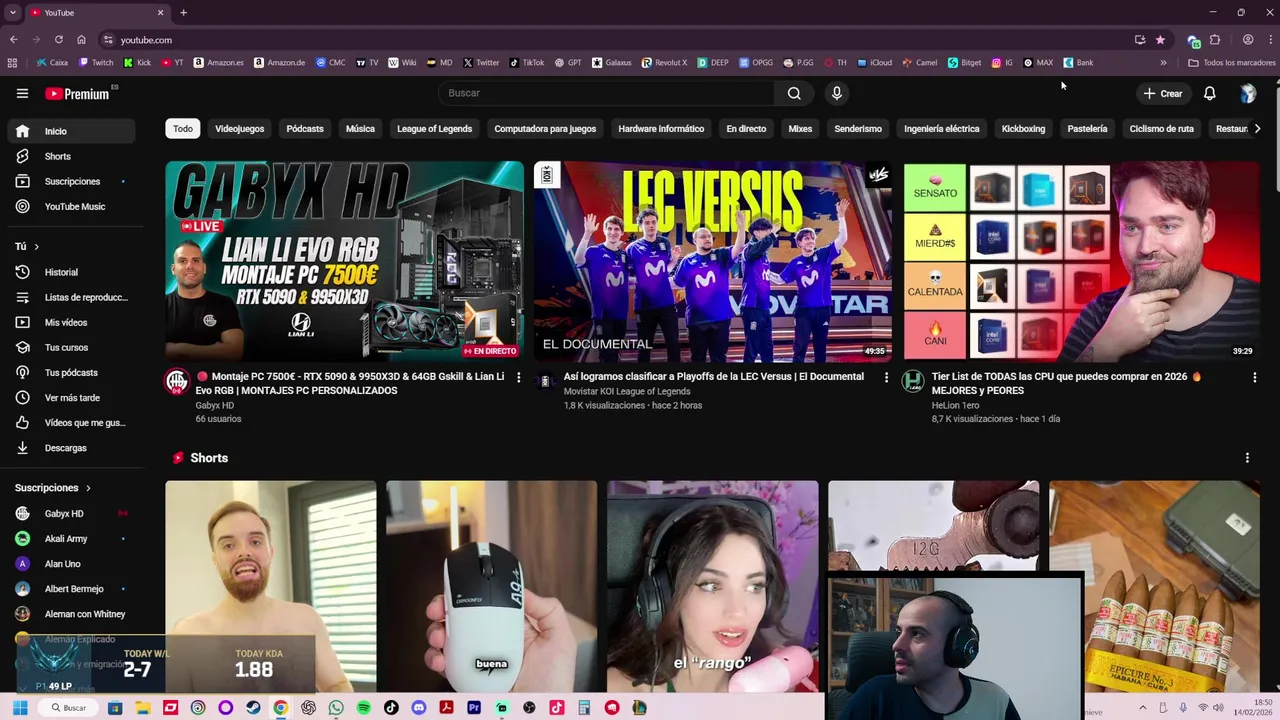Open Historial in the sidebar
The height and width of the screenshot is (720, 1280).
(x=71, y=272)
